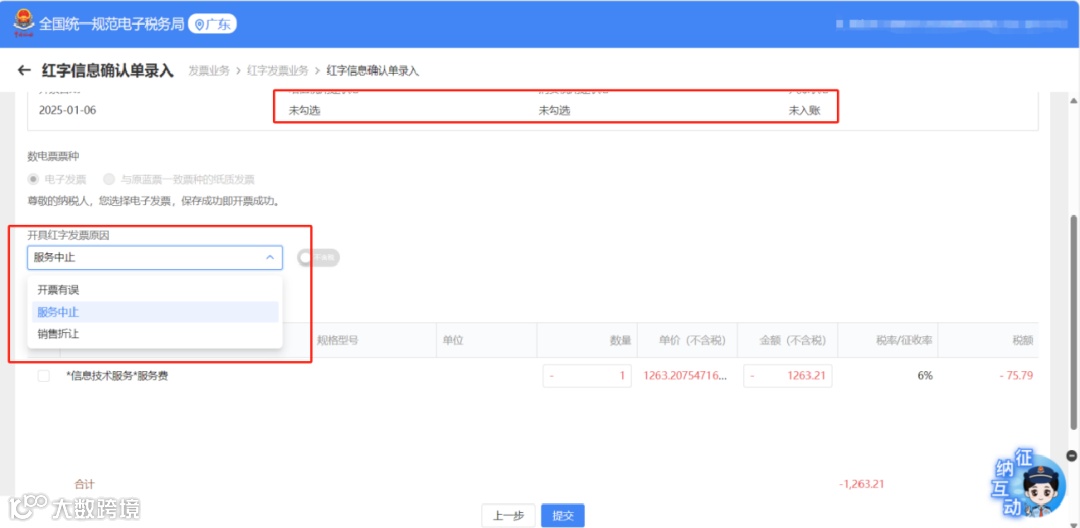Click the 6% tax rate cell
The height and width of the screenshot is (528, 1080).
click(x=924, y=376)
